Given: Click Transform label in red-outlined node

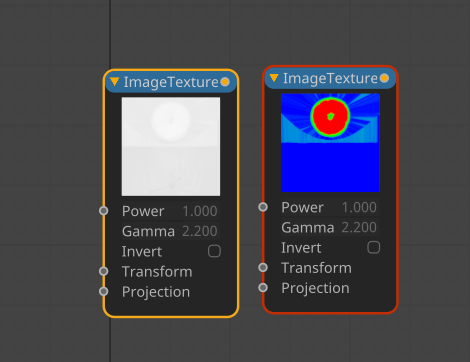Looking at the screenshot, I should click(316, 268).
